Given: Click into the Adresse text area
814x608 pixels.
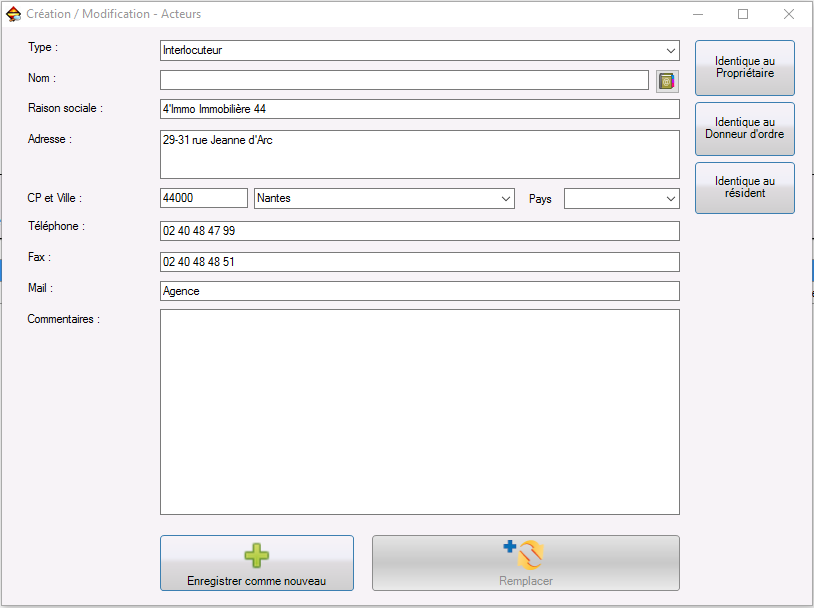Looking at the screenshot, I should pos(419,154).
